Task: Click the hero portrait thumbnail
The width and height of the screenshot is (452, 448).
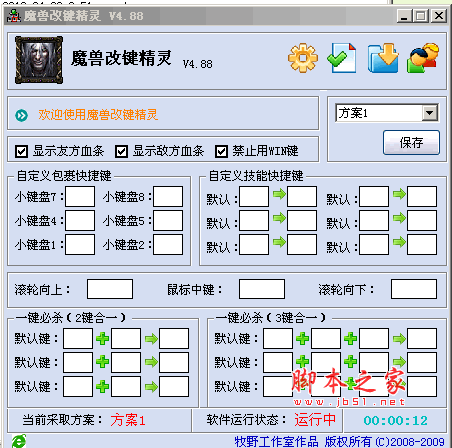Action: click(39, 60)
